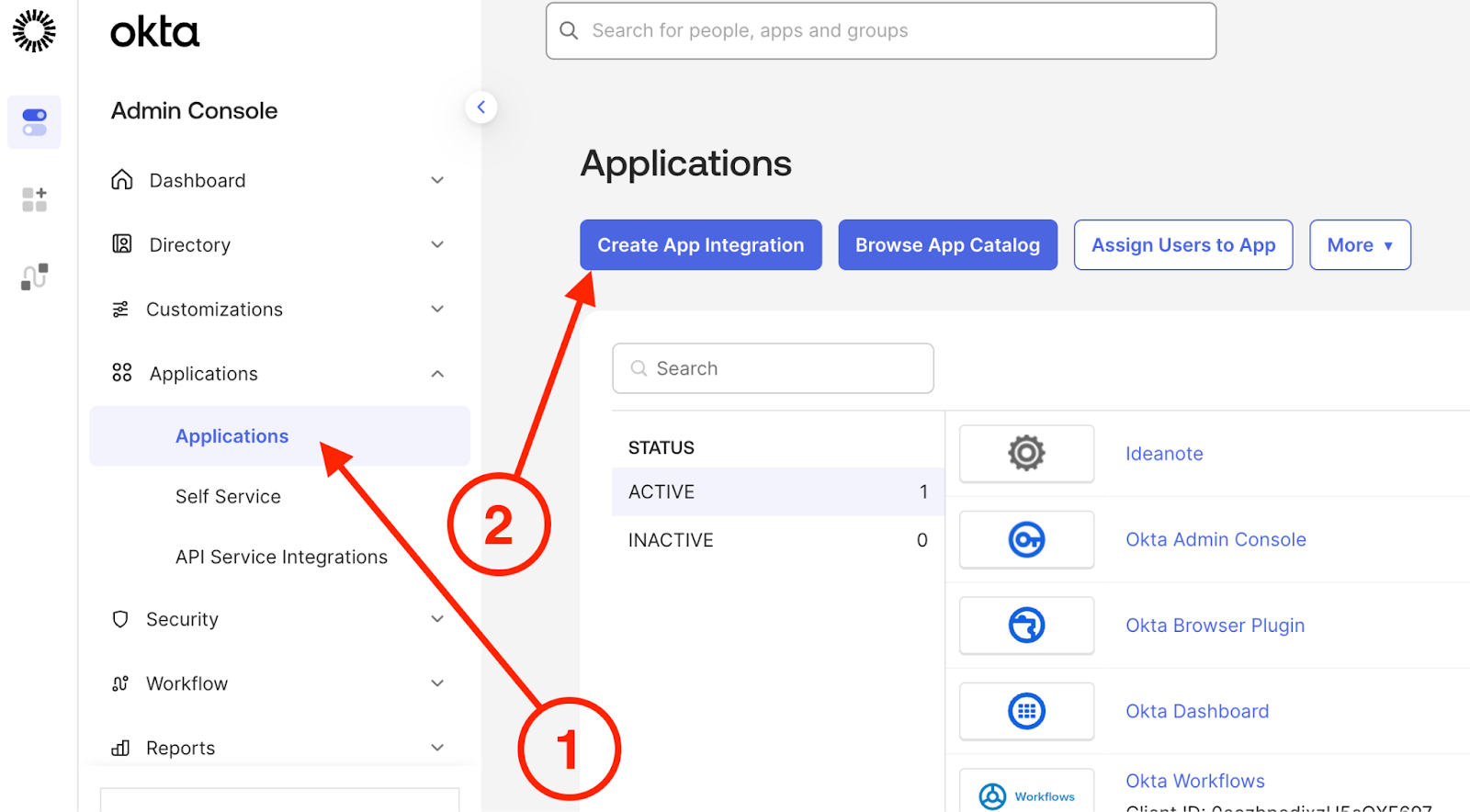Collapse the Applications menu chevron

(x=437, y=374)
